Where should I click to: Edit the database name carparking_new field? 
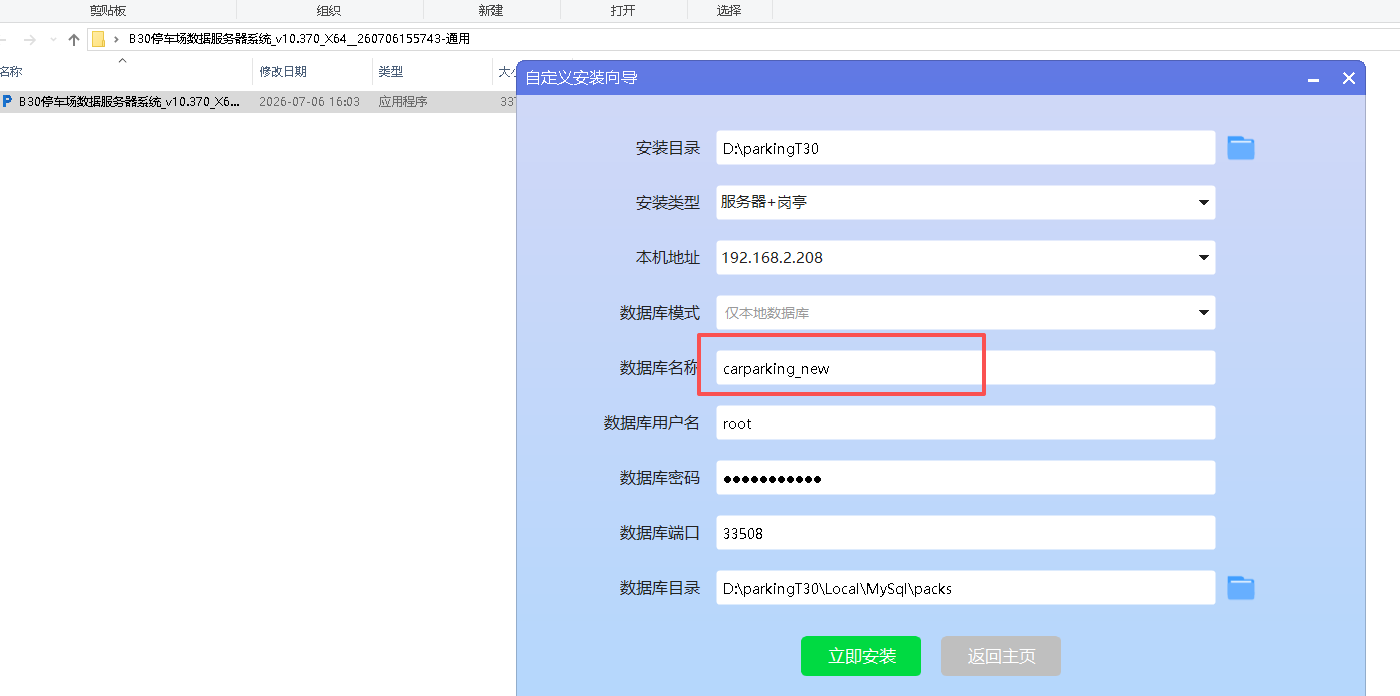tap(966, 368)
